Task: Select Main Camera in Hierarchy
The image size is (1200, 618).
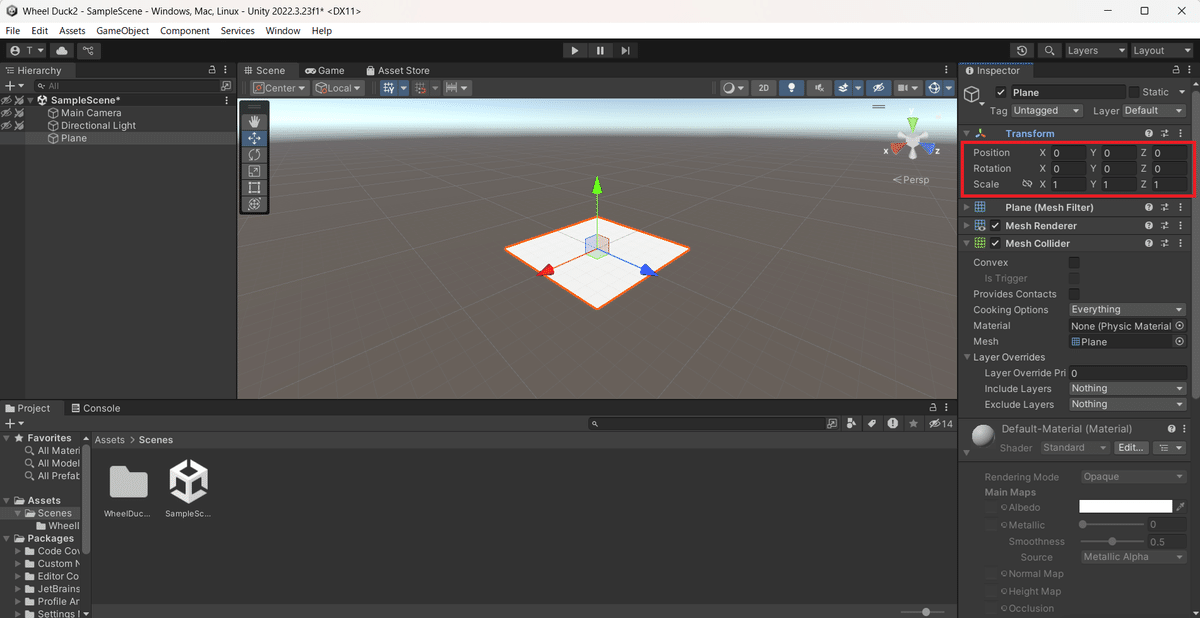Action: pos(91,113)
